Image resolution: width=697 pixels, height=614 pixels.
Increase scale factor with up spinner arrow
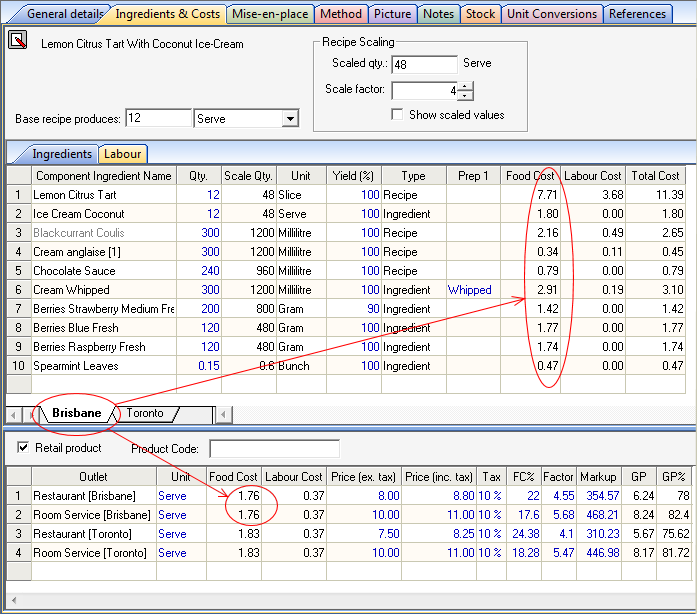465,86
